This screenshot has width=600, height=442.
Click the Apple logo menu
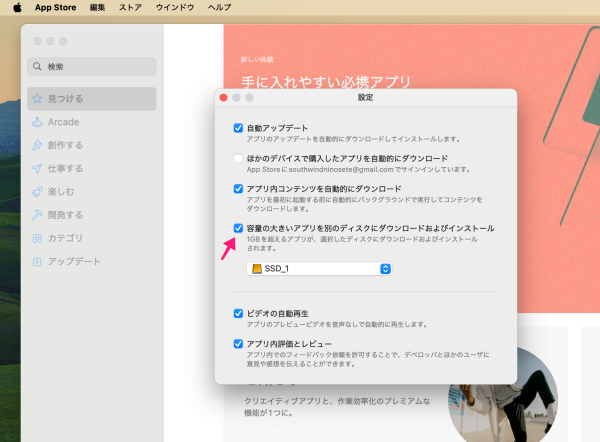pos(17,7)
